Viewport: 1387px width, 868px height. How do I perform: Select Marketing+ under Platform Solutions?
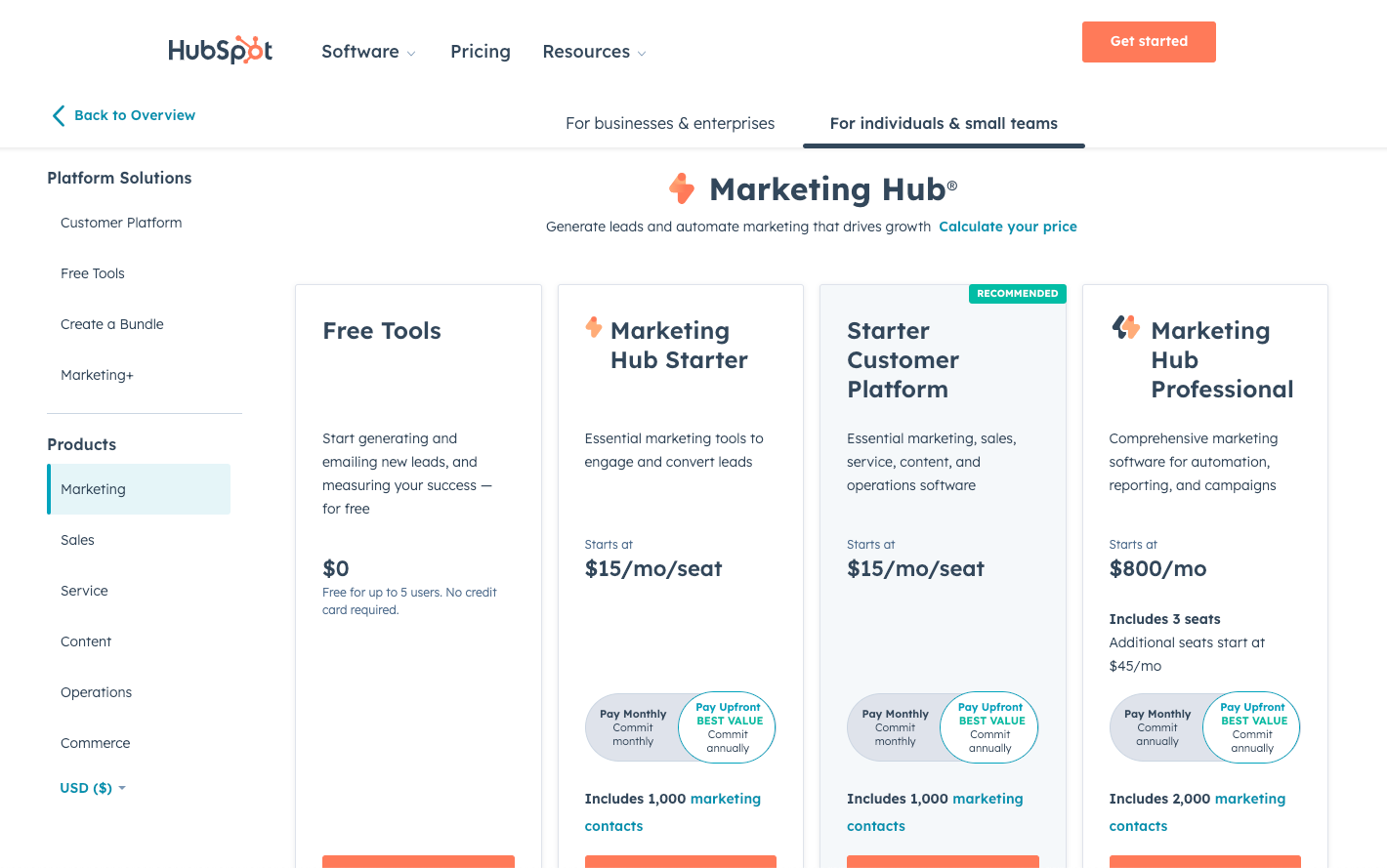[x=97, y=374]
